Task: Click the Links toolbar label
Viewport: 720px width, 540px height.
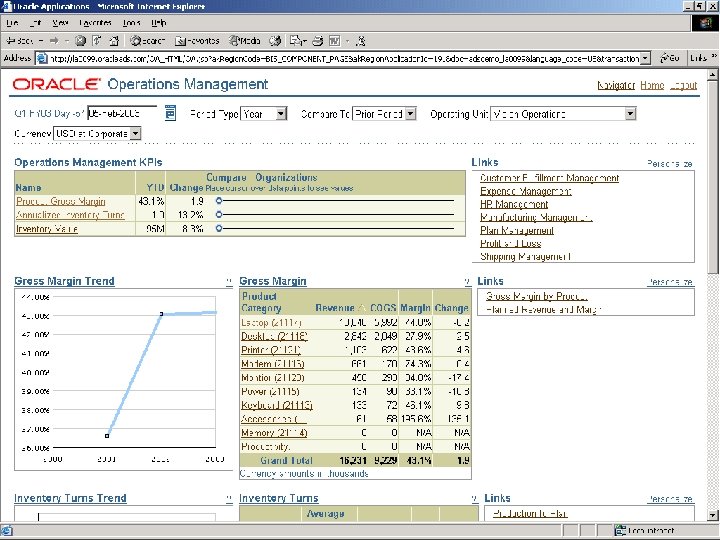Action: coord(698,58)
